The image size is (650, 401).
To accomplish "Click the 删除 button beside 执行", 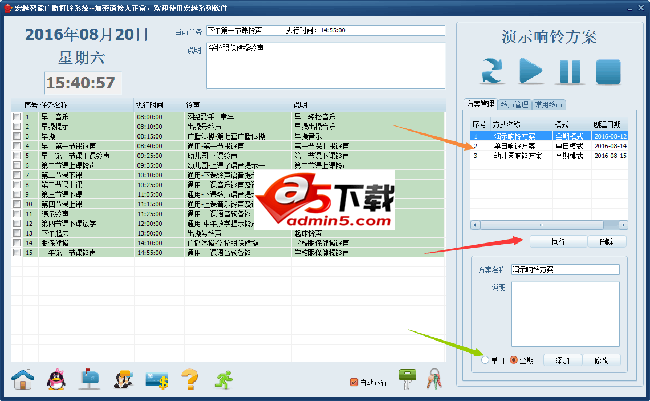I will [x=606, y=241].
